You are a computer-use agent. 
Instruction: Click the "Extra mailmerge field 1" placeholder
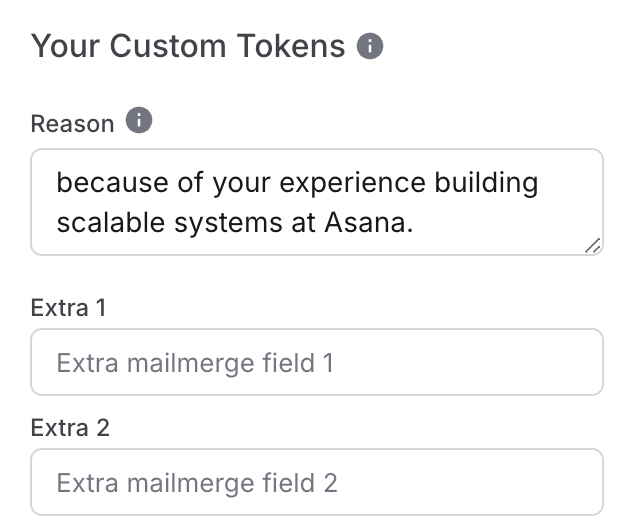pyautogui.click(x=195, y=363)
